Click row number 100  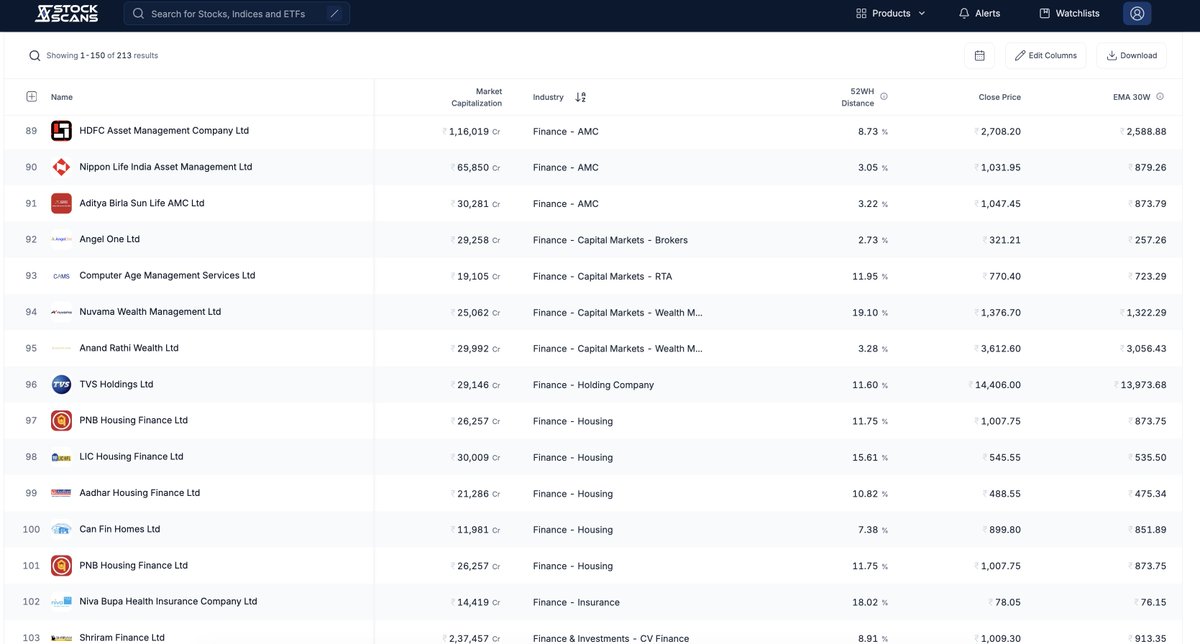(31, 529)
